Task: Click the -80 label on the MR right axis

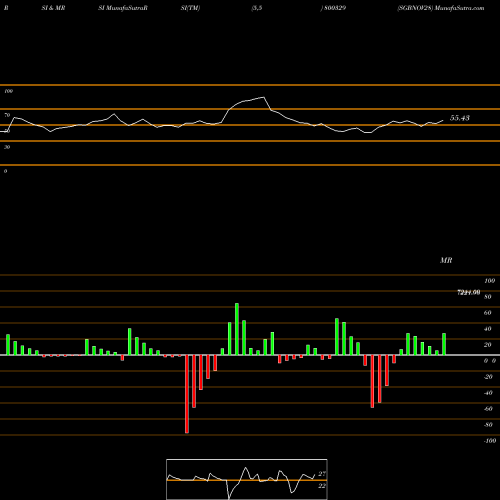Action: (x=488, y=425)
